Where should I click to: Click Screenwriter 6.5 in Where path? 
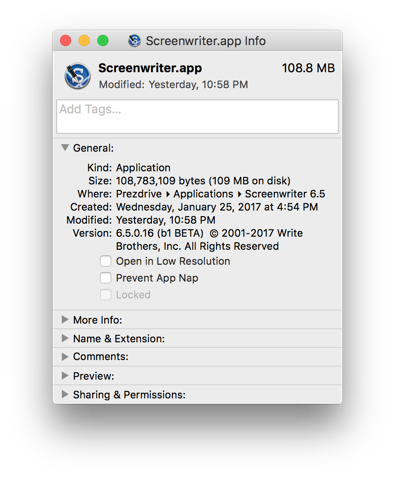pos(285,194)
